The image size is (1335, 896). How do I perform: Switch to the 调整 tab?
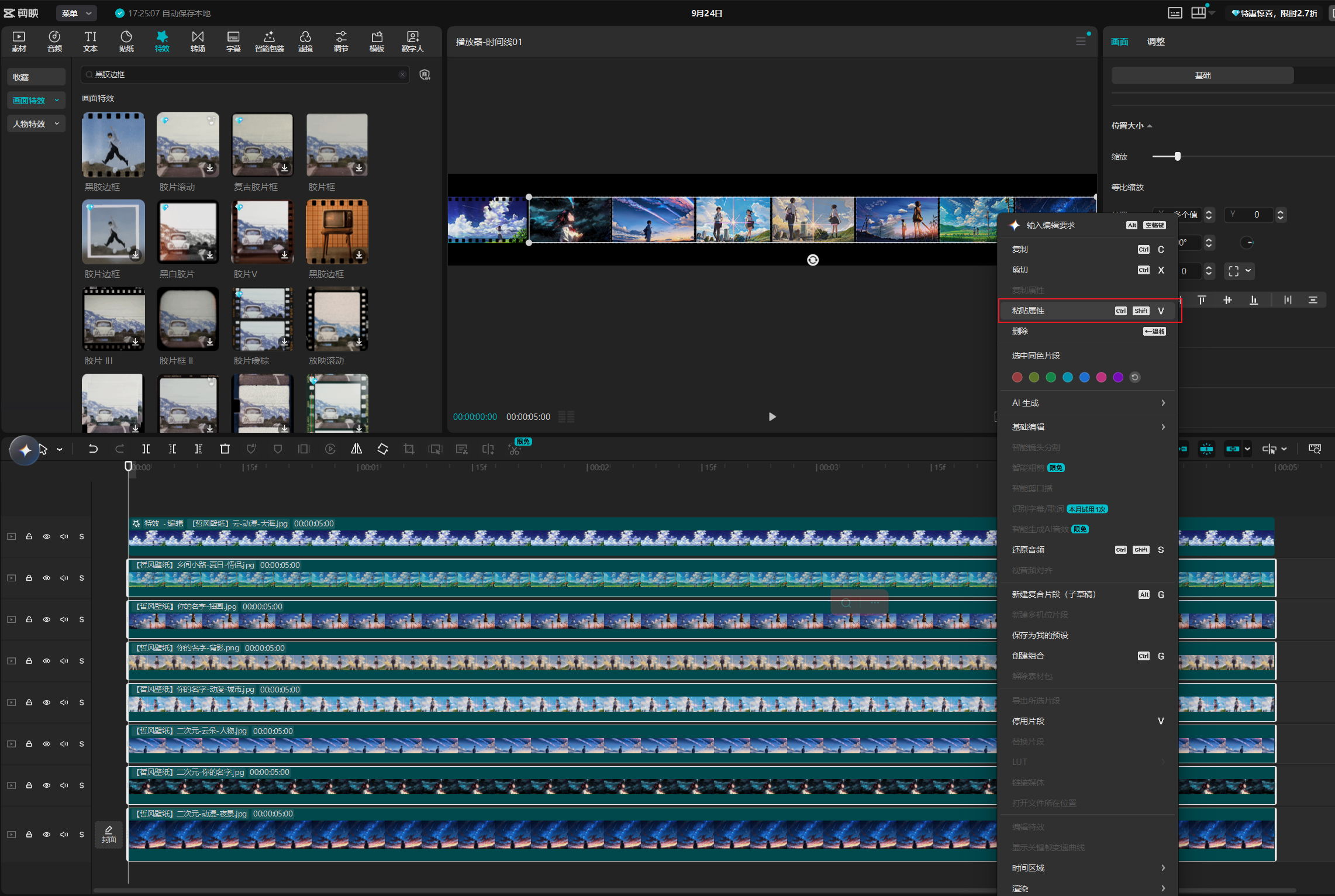coord(1155,42)
